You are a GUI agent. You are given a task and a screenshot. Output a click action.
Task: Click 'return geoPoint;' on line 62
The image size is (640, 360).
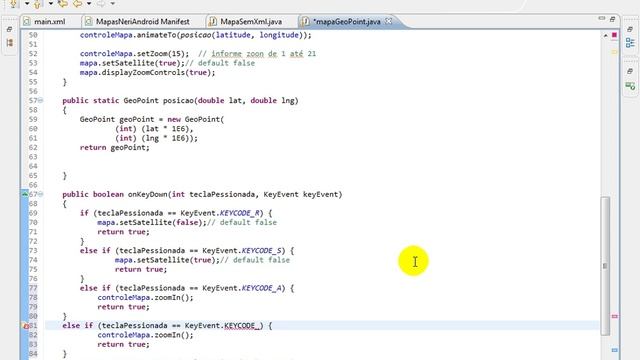tap(115, 148)
